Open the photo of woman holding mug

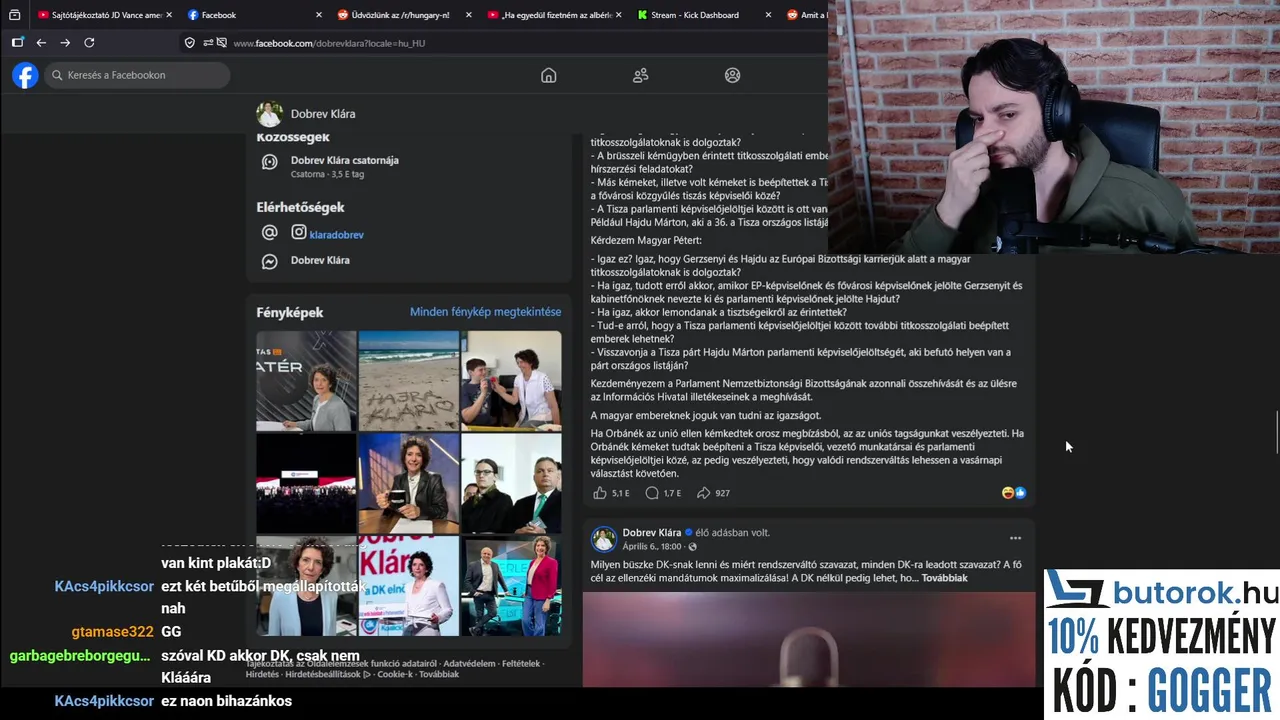409,483
